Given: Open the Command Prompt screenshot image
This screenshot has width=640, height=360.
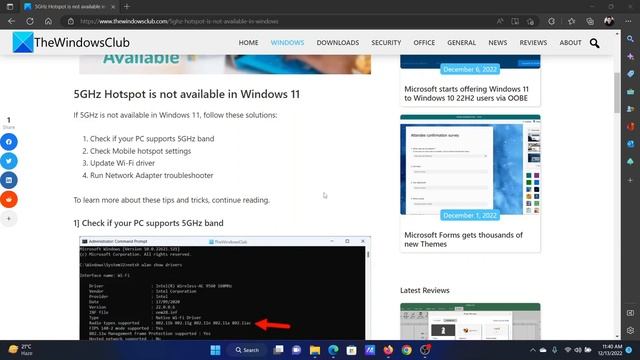Looking at the screenshot, I should point(225,288).
